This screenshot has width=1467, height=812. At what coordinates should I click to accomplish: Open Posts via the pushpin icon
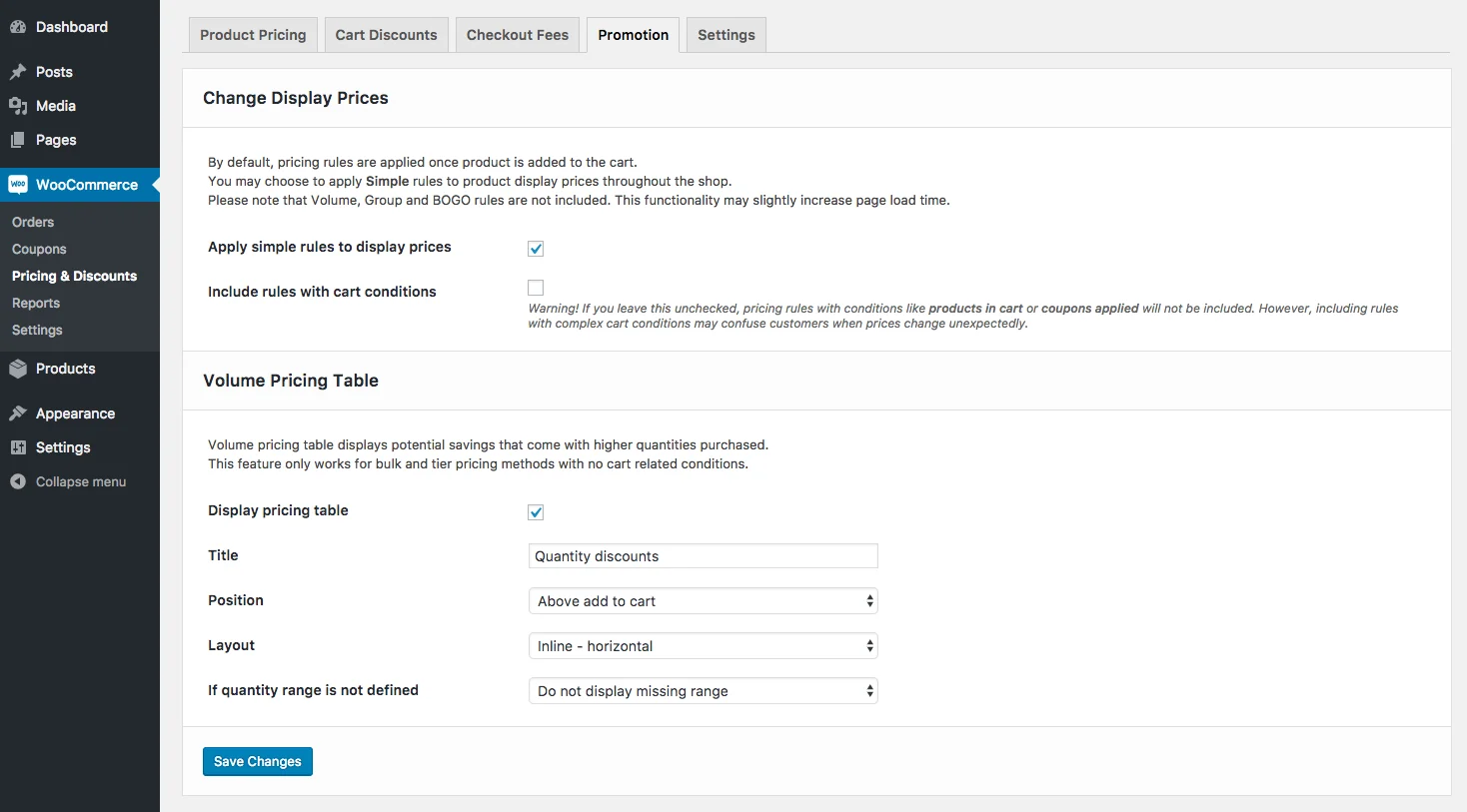18,72
